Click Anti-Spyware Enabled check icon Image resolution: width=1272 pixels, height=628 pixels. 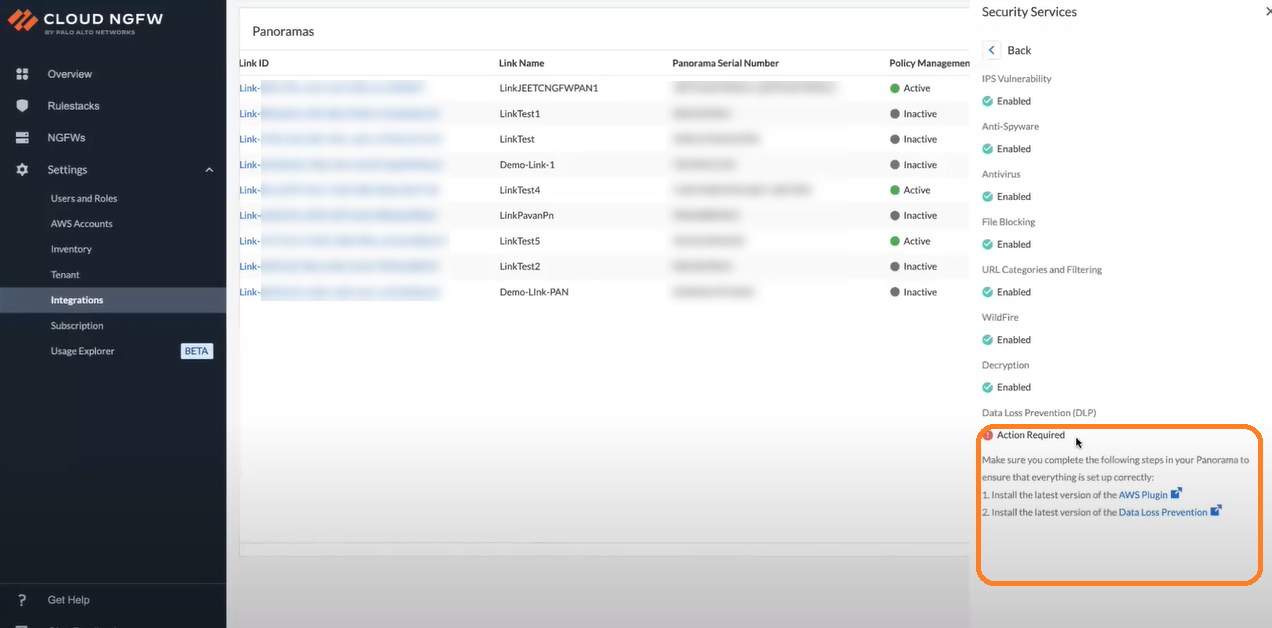(x=988, y=149)
